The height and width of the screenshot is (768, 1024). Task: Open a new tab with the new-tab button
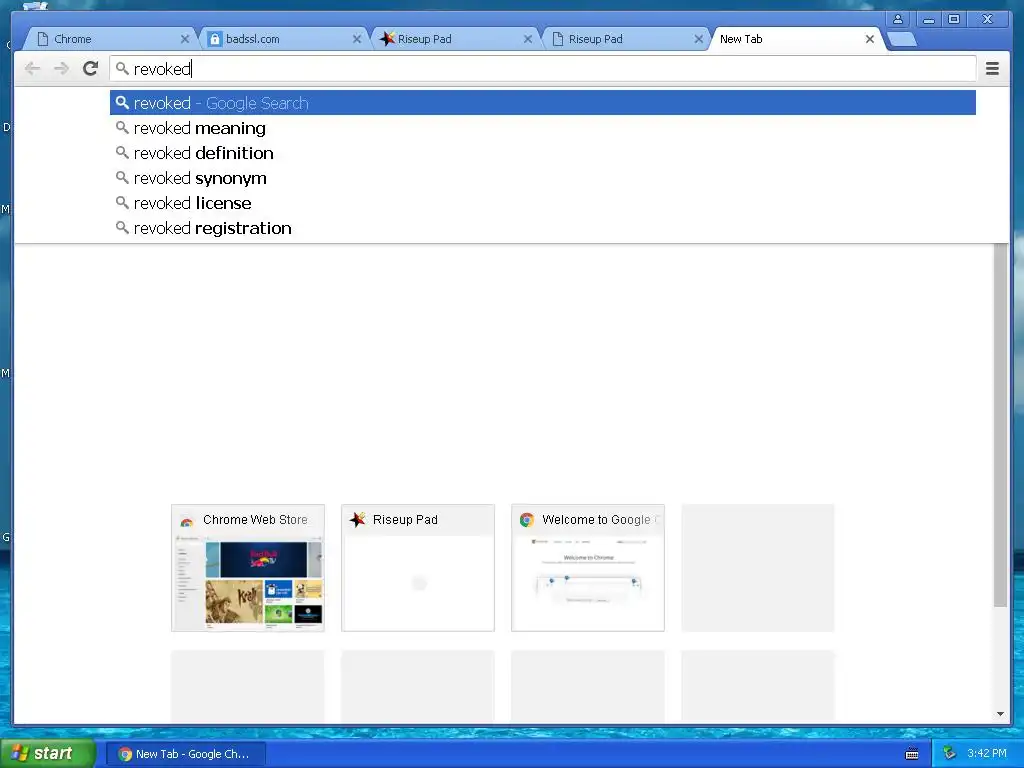903,39
